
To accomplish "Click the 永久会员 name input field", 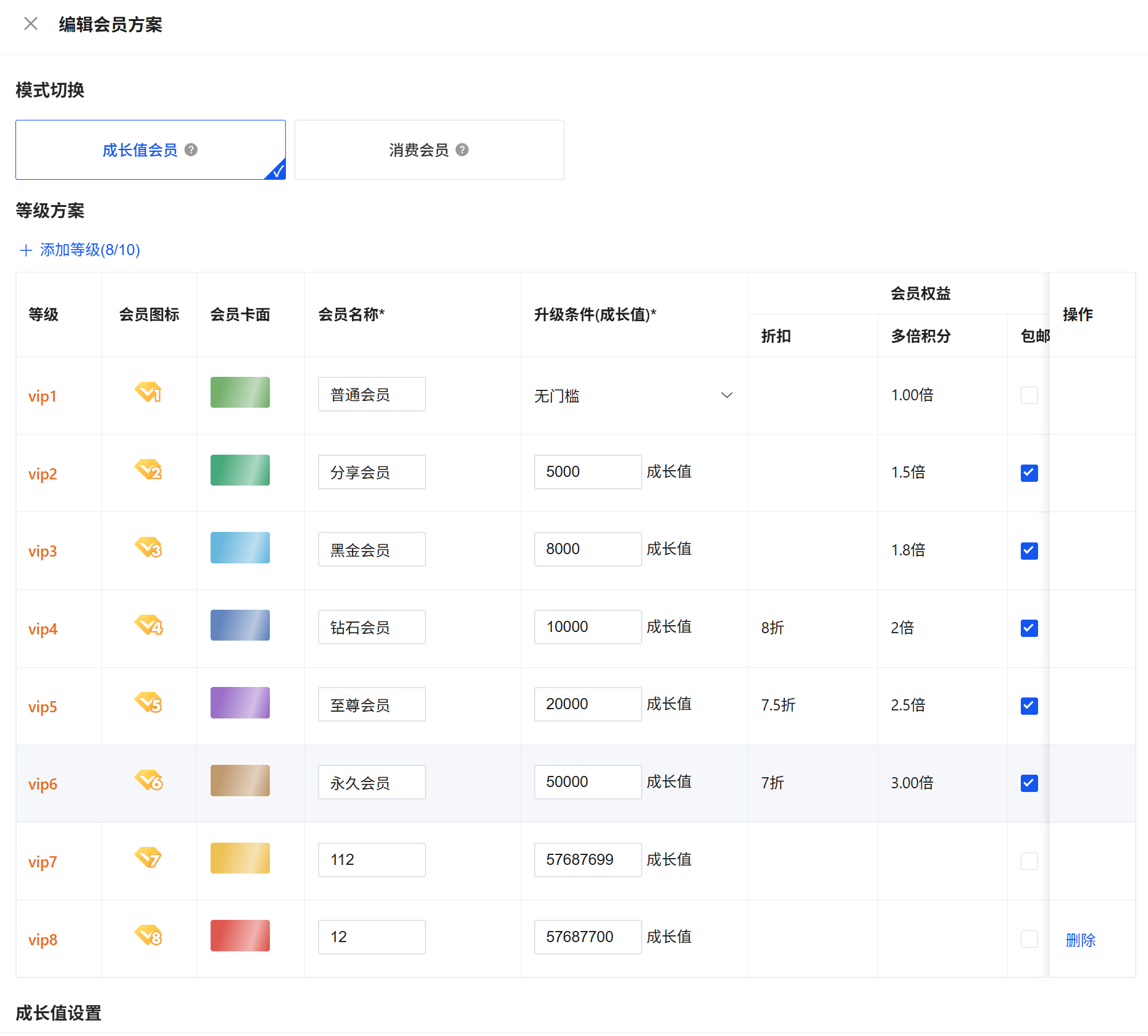I will 372,783.
